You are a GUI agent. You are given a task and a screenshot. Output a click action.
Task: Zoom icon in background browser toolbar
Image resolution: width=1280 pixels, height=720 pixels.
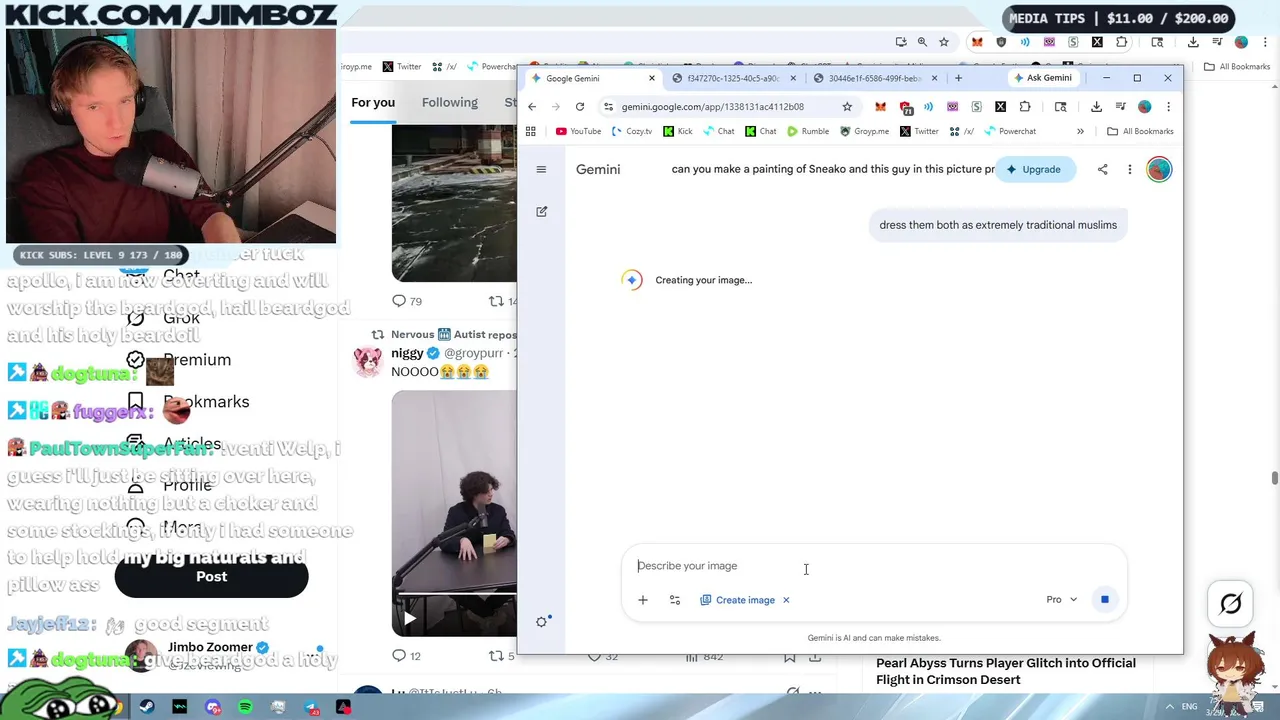[922, 42]
